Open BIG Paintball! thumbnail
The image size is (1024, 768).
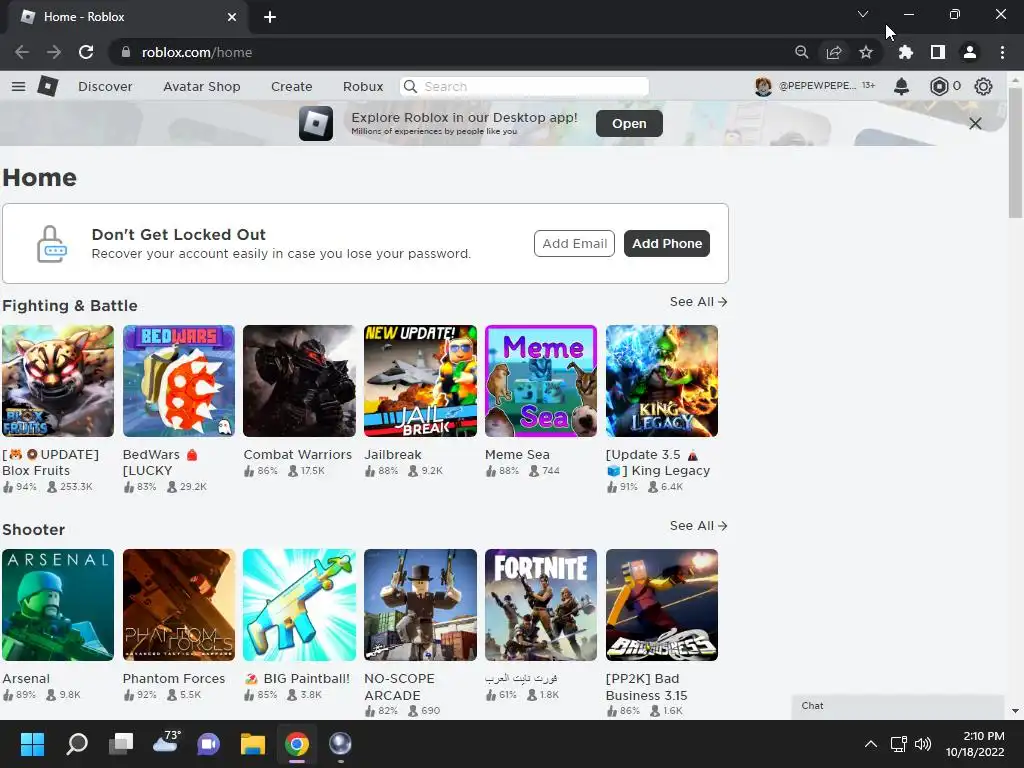pos(300,605)
